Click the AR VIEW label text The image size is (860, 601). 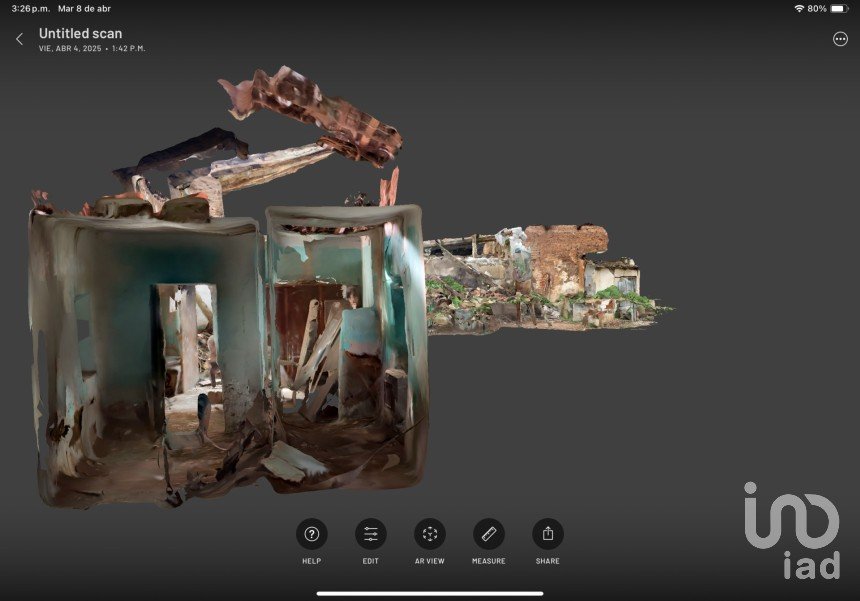(x=430, y=561)
